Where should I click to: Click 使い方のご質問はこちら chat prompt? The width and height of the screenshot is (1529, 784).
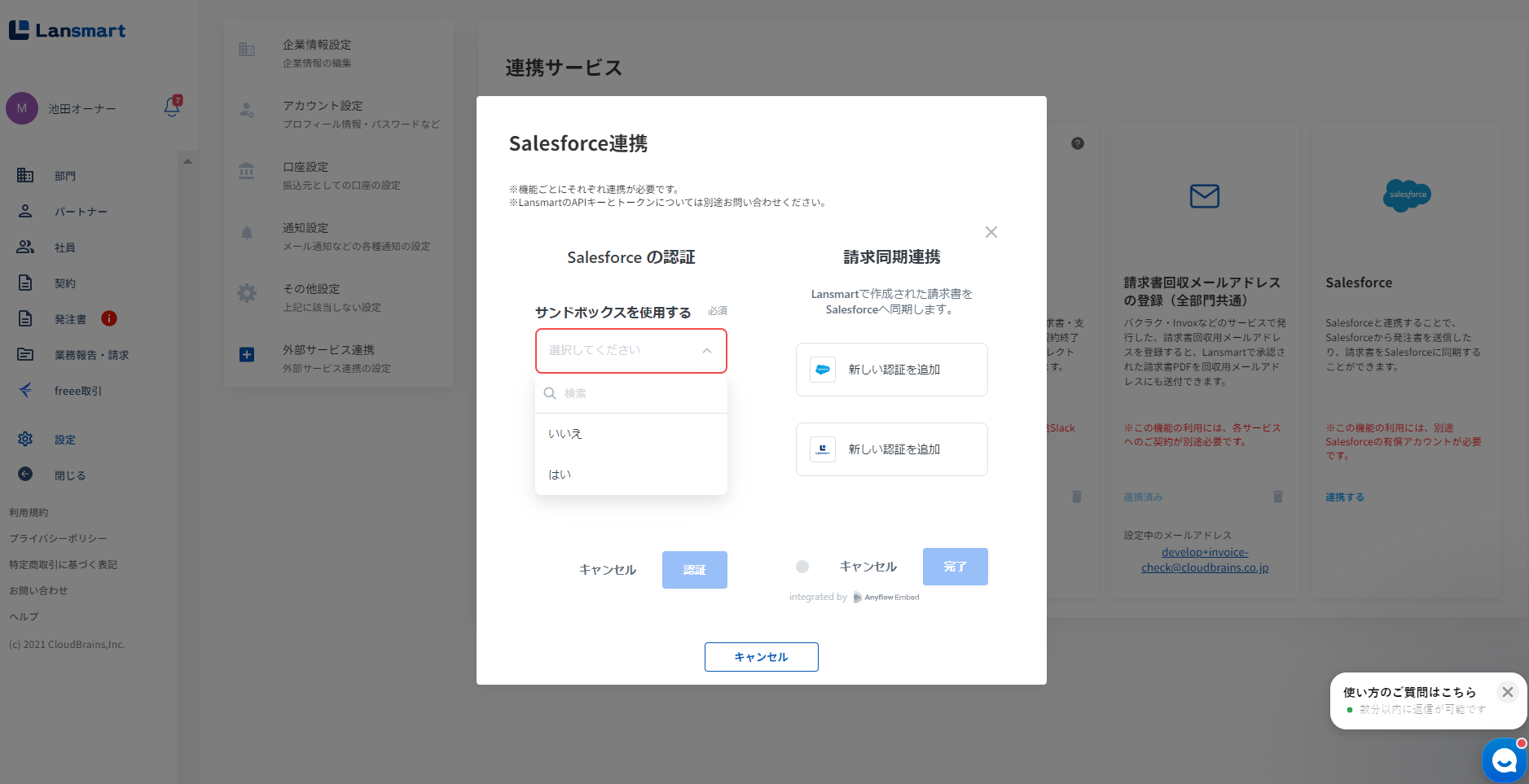(x=1409, y=692)
